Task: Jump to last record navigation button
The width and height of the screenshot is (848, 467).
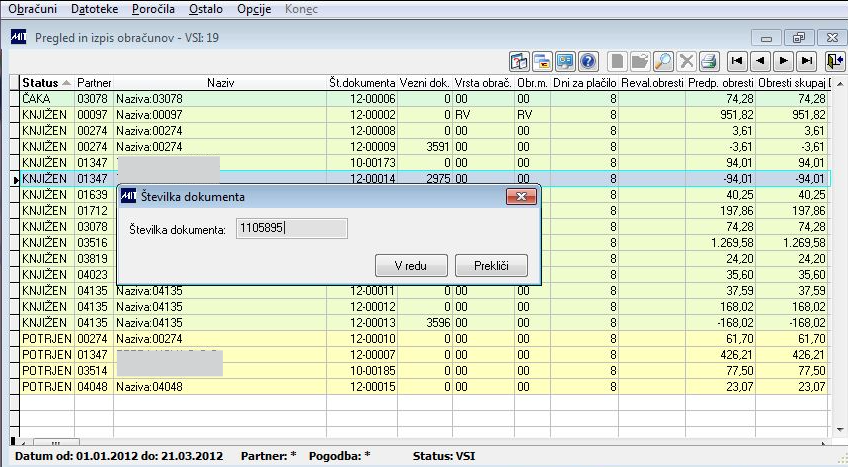Action: (x=806, y=60)
